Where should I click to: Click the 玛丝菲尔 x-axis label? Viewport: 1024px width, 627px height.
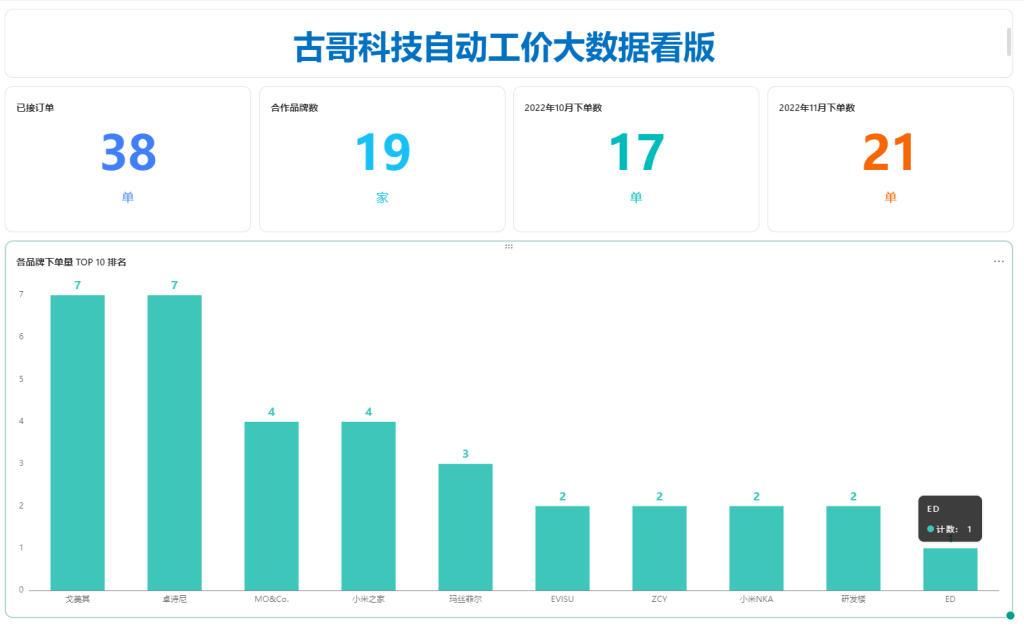point(466,599)
